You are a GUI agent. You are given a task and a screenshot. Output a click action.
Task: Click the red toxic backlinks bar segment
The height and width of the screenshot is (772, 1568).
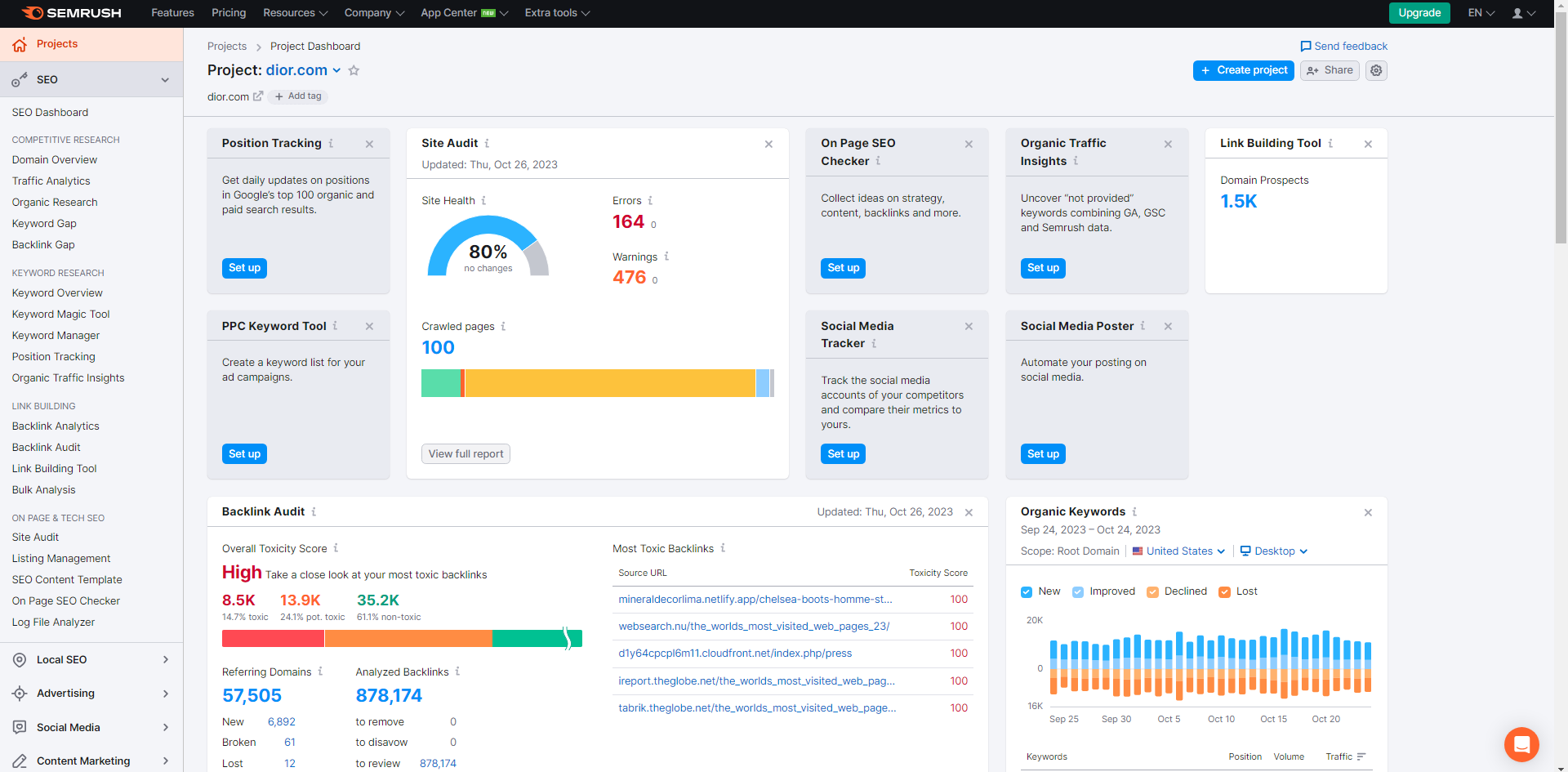point(273,639)
